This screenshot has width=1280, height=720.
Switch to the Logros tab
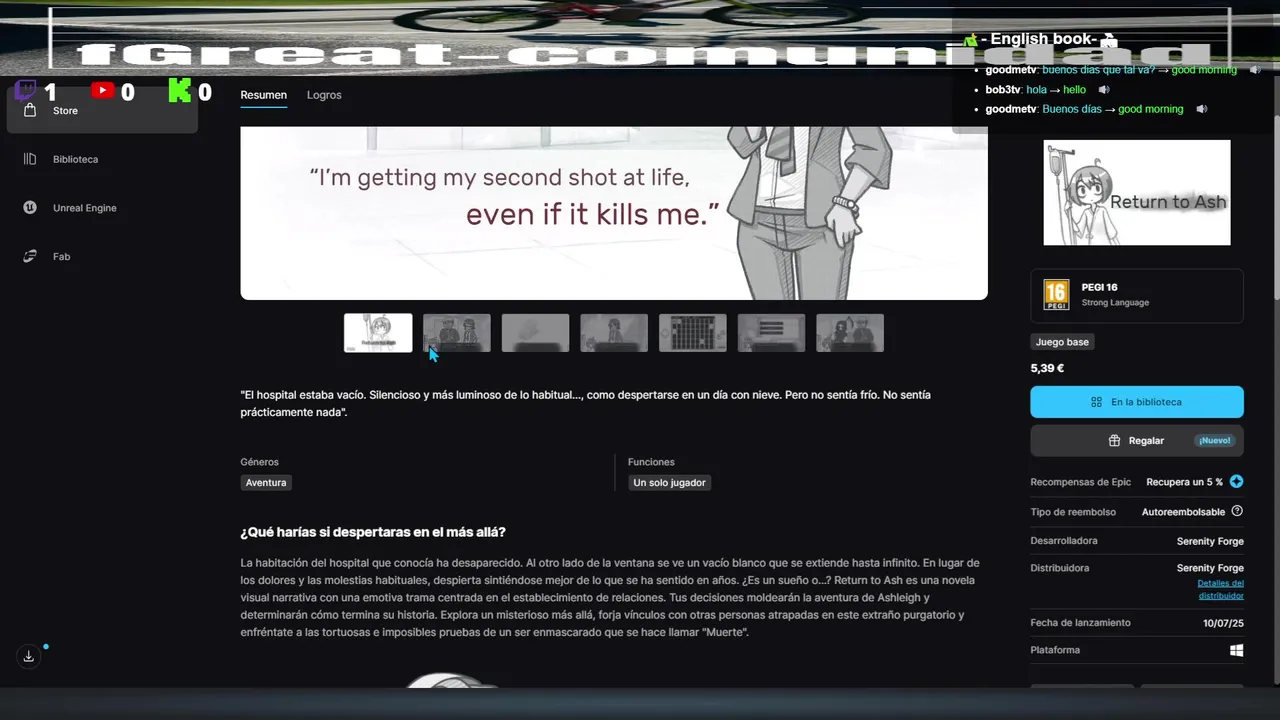click(324, 95)
